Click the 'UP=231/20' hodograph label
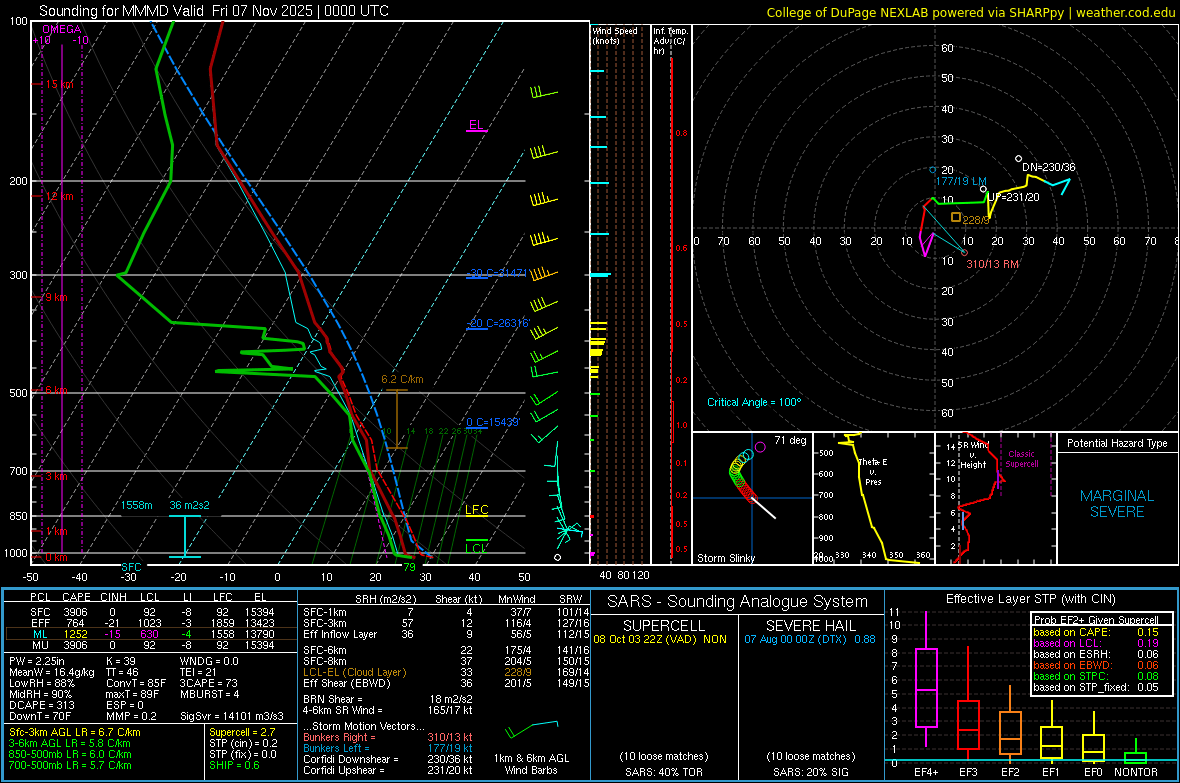 1014,197
